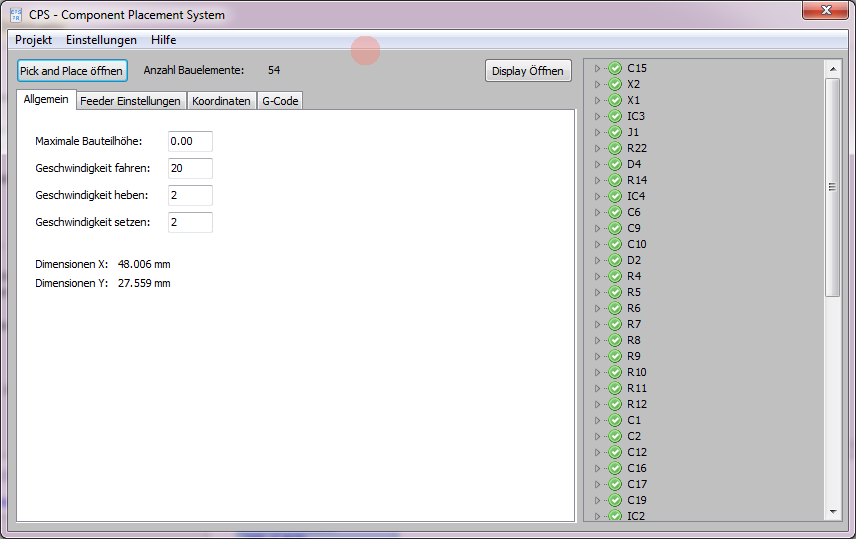Viewport: 856px width, 539px height.
Task: Expand the IC2 tree node
Action: [x=597, y=516]
